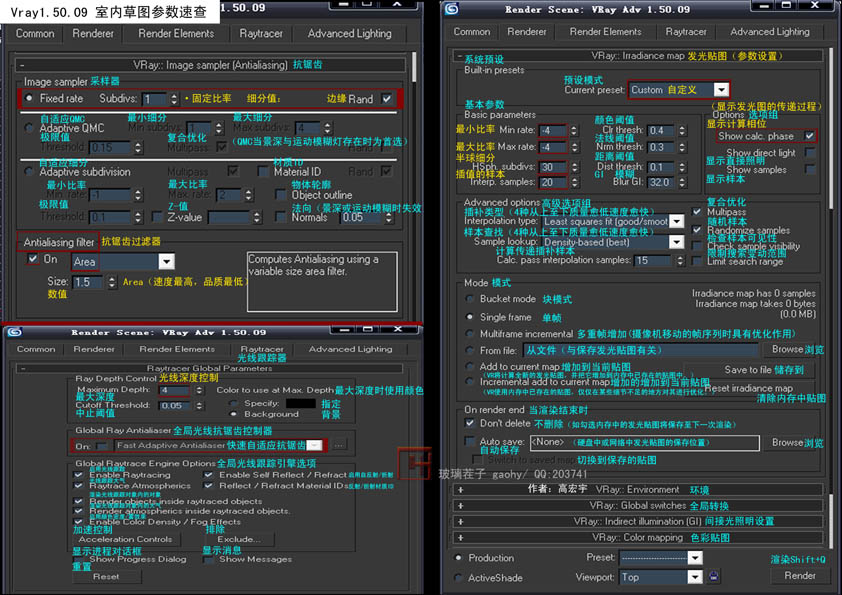The width and height of the screenshot is (842, 595).
Task: Toggle the Global Ray Antialiaser On checkbox
Action: [101, 446]
